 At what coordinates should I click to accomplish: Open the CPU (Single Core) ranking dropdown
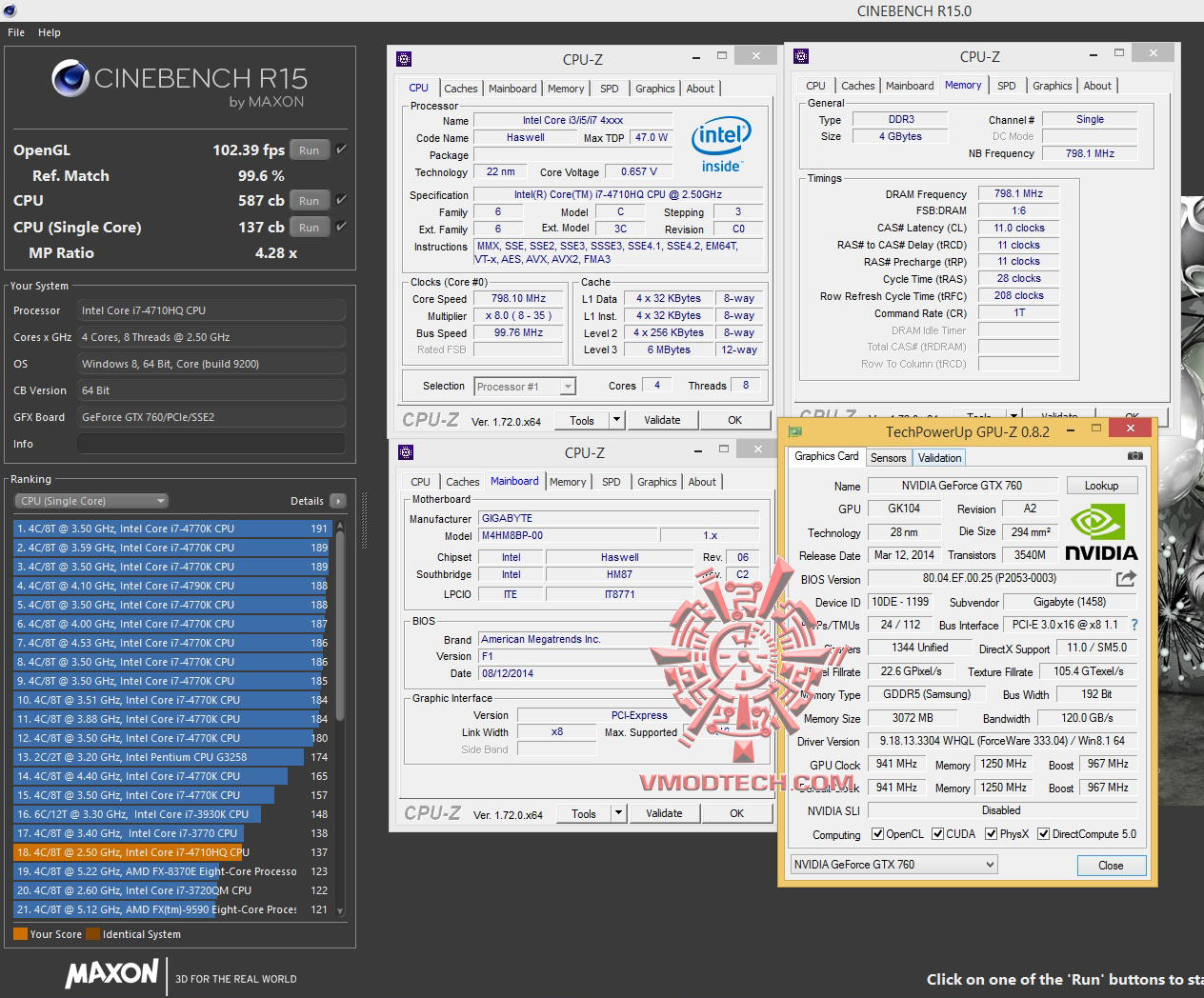[x=91, y=501]
